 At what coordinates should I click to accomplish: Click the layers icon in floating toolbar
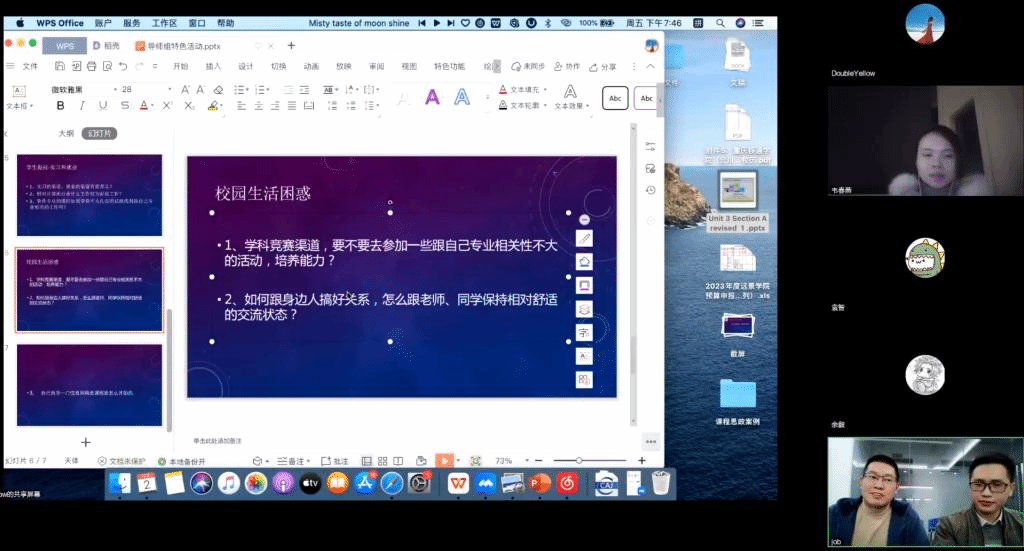point(585,308)
